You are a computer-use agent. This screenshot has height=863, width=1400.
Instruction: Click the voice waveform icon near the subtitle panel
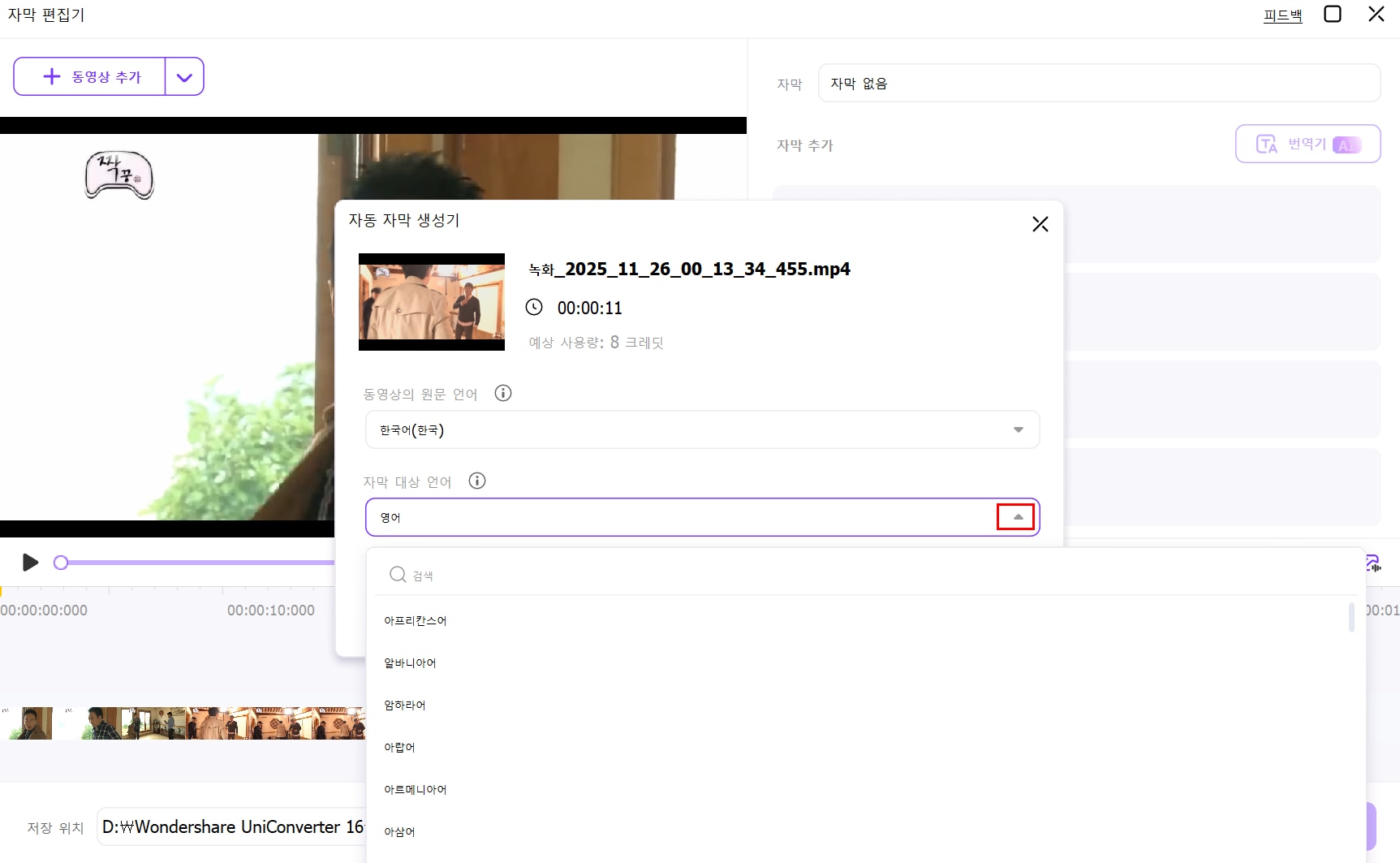coord(1372,563)
